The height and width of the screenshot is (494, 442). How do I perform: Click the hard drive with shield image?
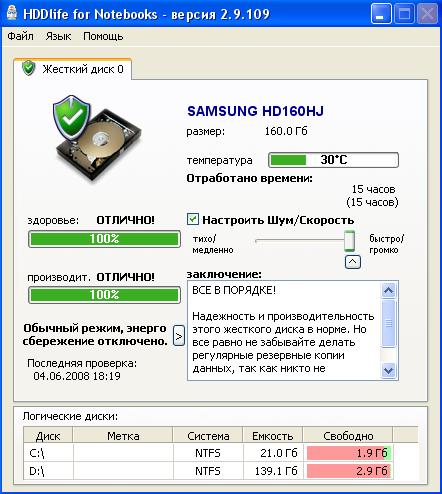coord(97,138)
